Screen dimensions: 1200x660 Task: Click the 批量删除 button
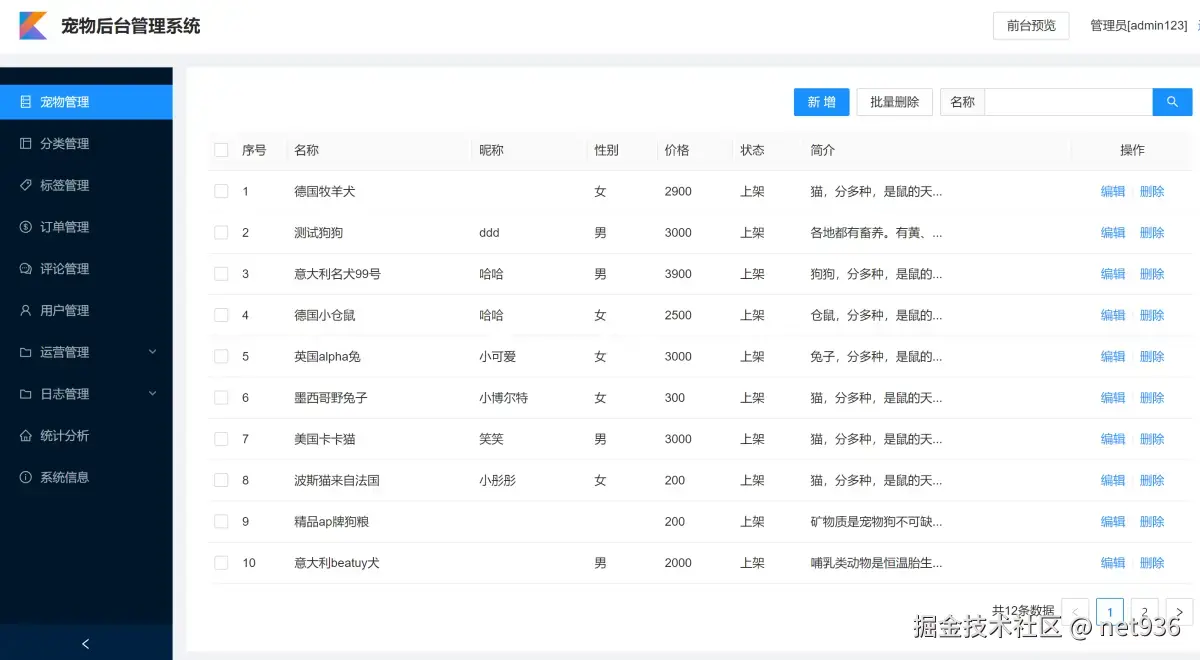click(895, 102)
